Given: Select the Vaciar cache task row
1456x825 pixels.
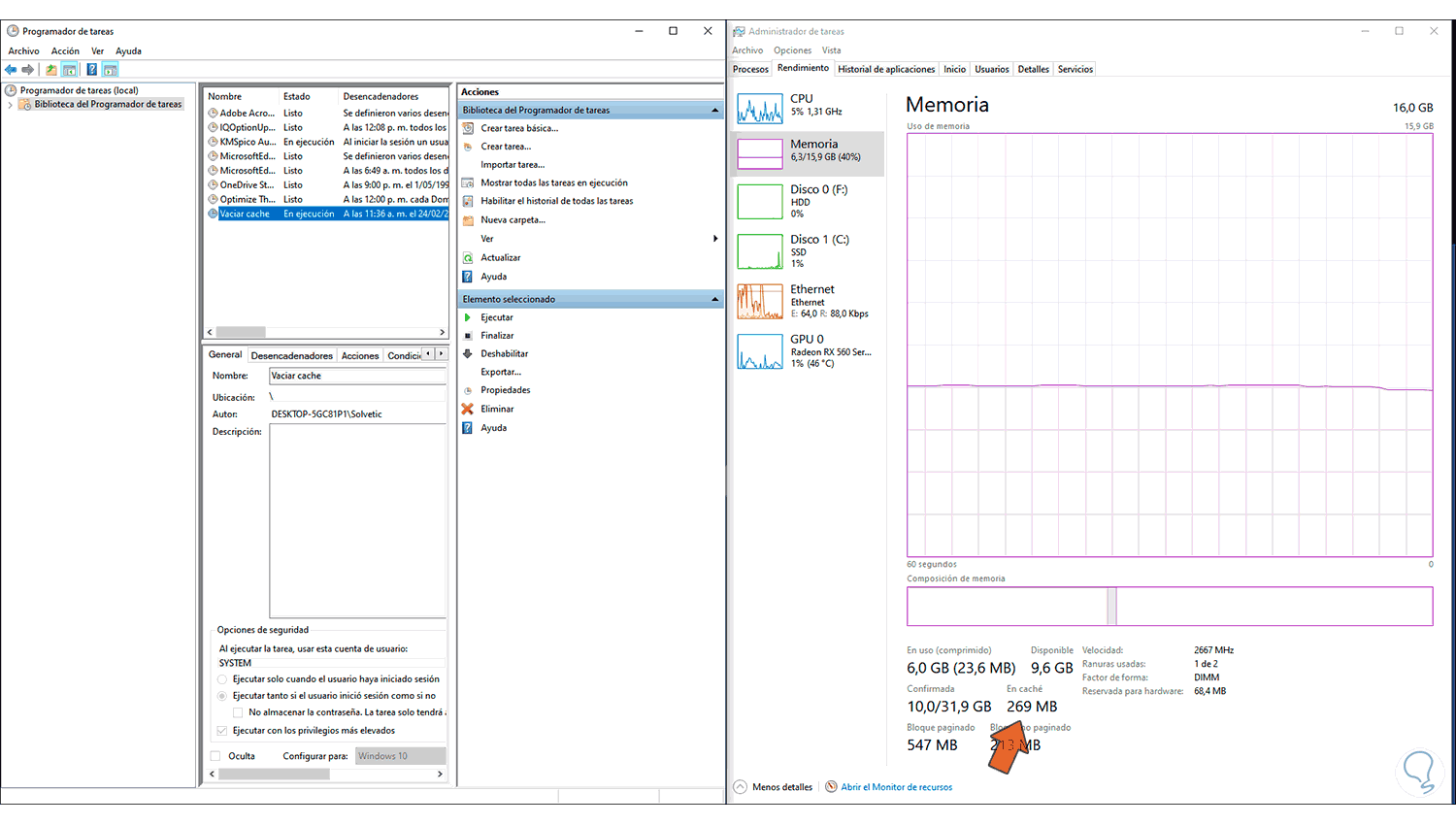Looking at the screenshot, I should tap(327, 214).
